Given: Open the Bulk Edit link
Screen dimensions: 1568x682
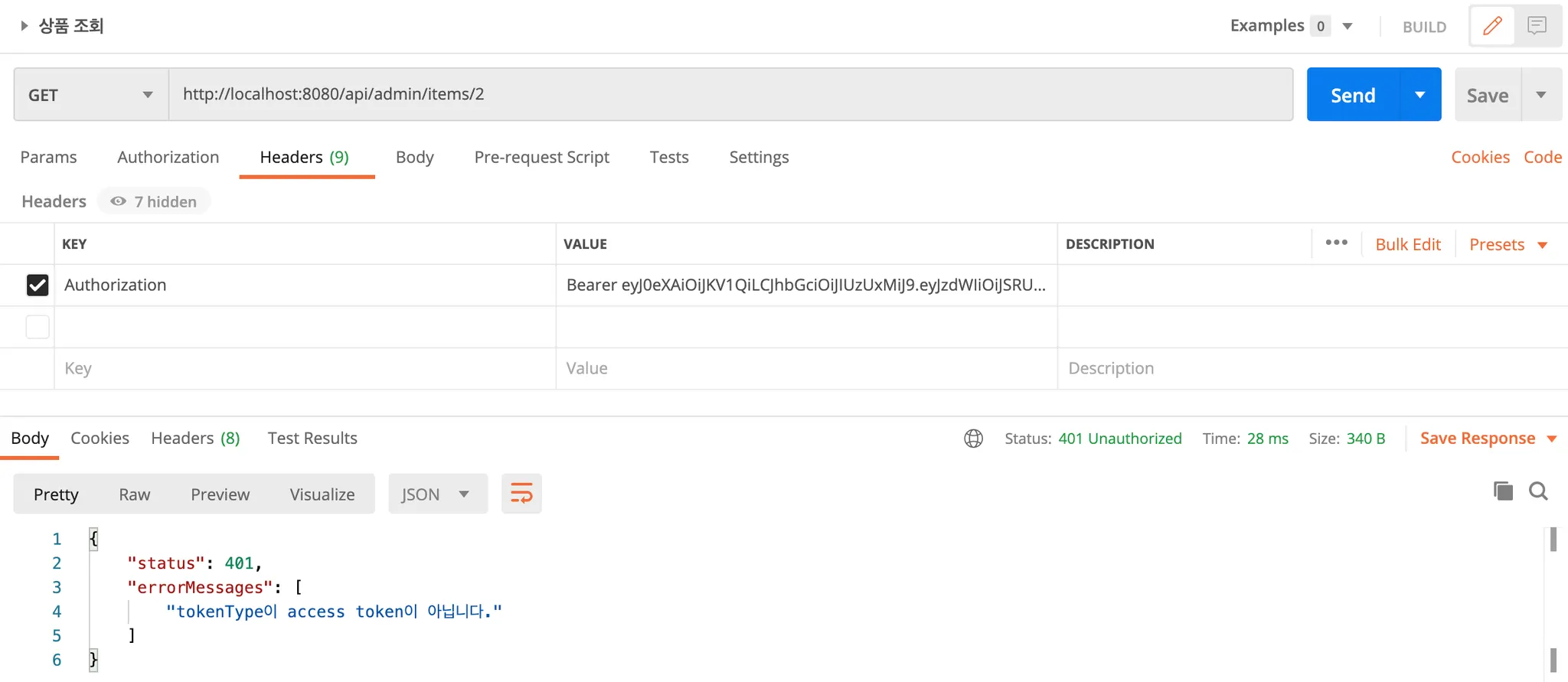Looking at the screenshot, I should tap(1408, 244).
